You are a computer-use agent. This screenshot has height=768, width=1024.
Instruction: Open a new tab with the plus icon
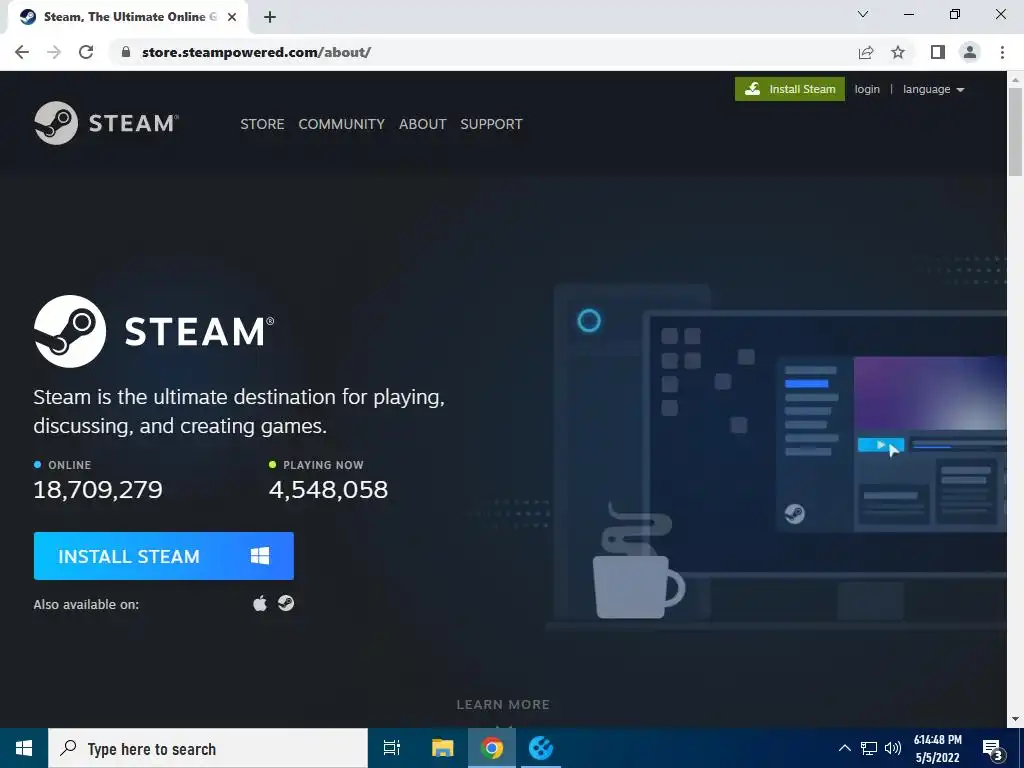point(270,17)
